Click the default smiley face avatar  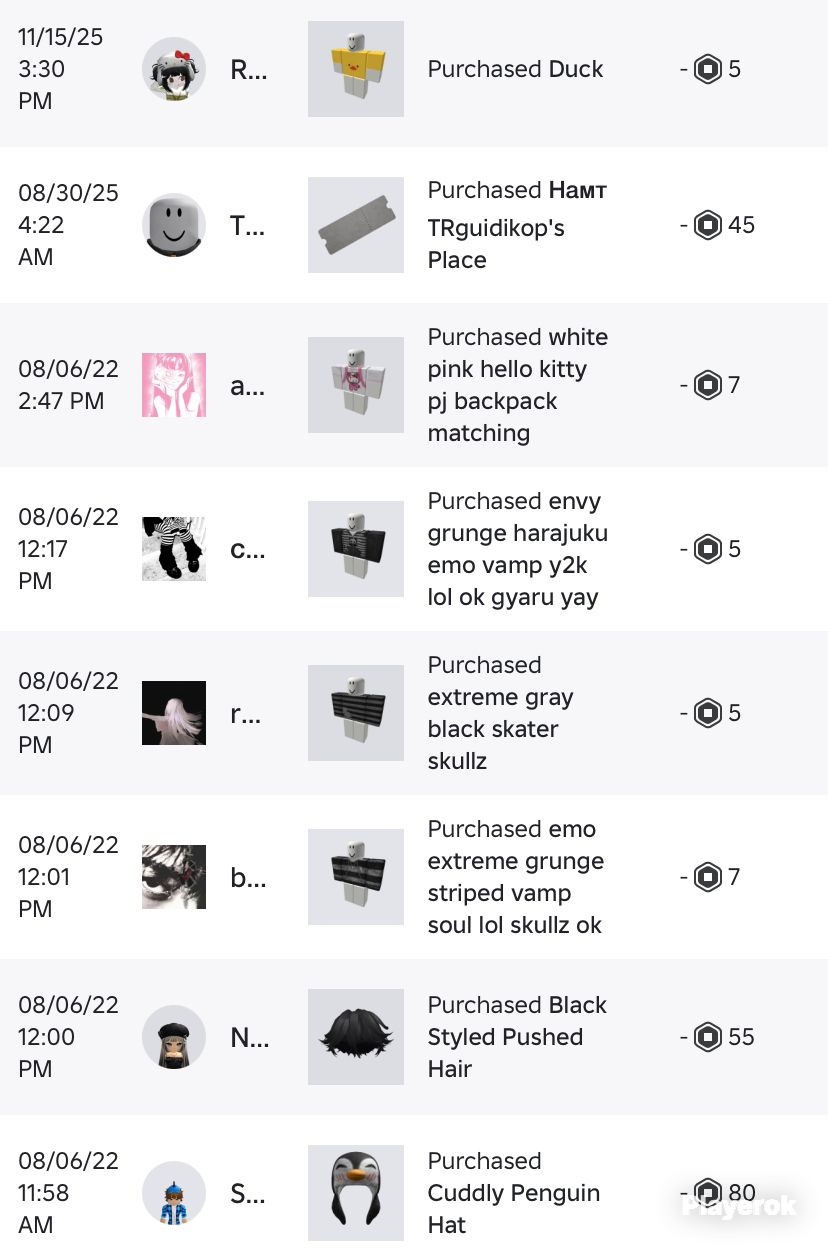click(x=174, y=225)
